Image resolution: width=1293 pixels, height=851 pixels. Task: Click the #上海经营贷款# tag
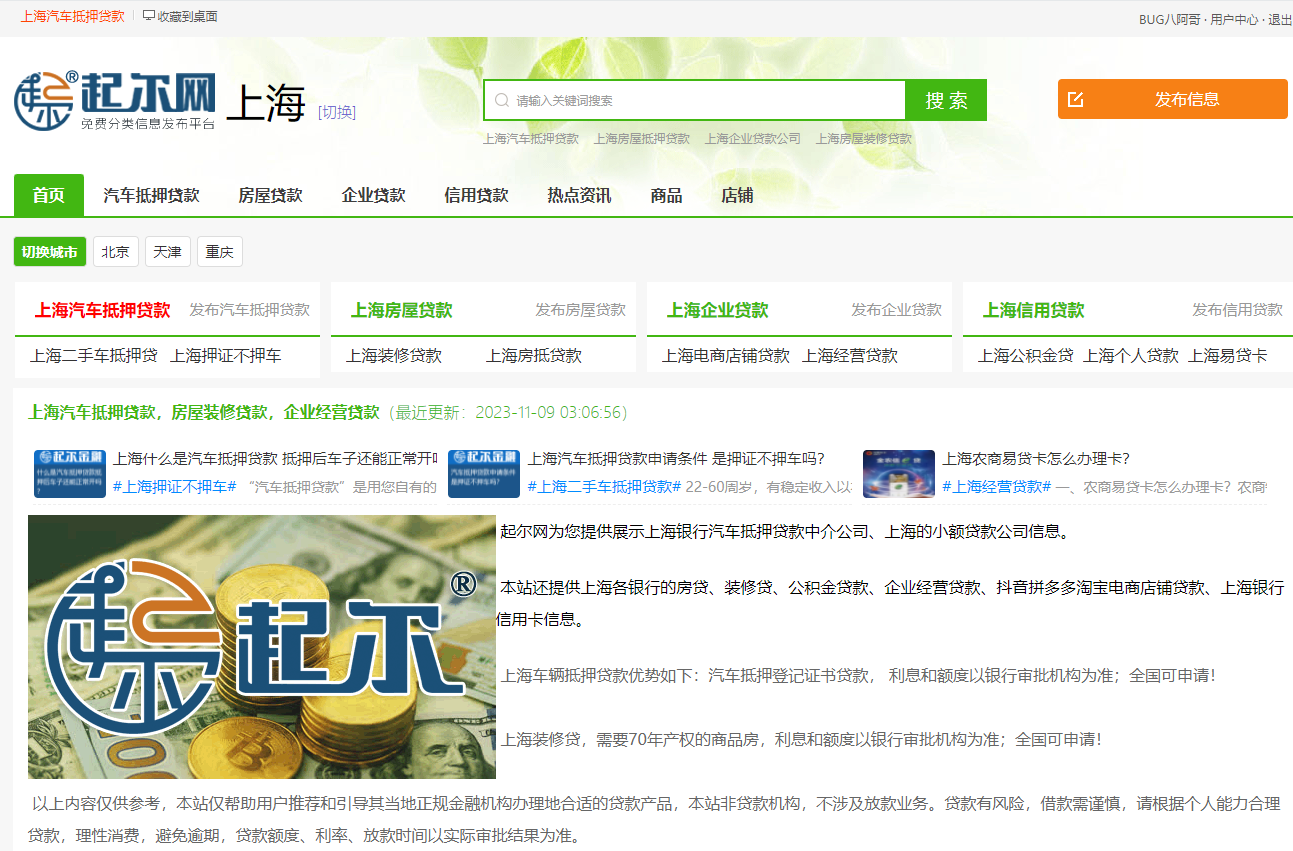click(x=996, y=487)
